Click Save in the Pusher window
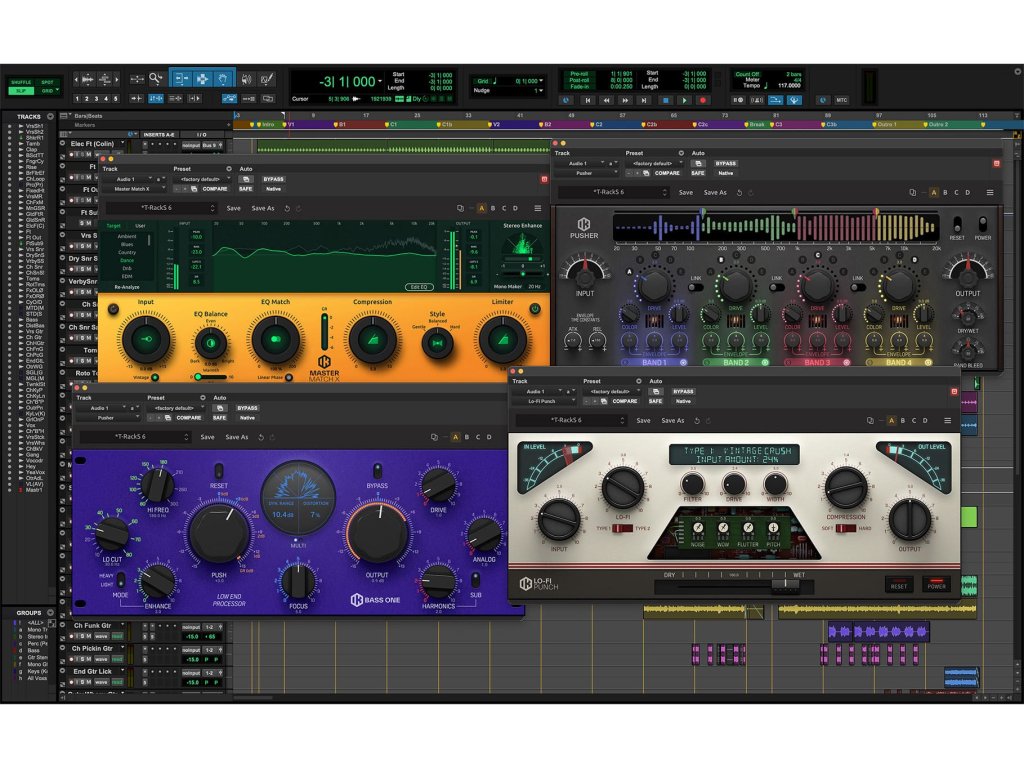 pyautogui.click(x=686, y=193)
